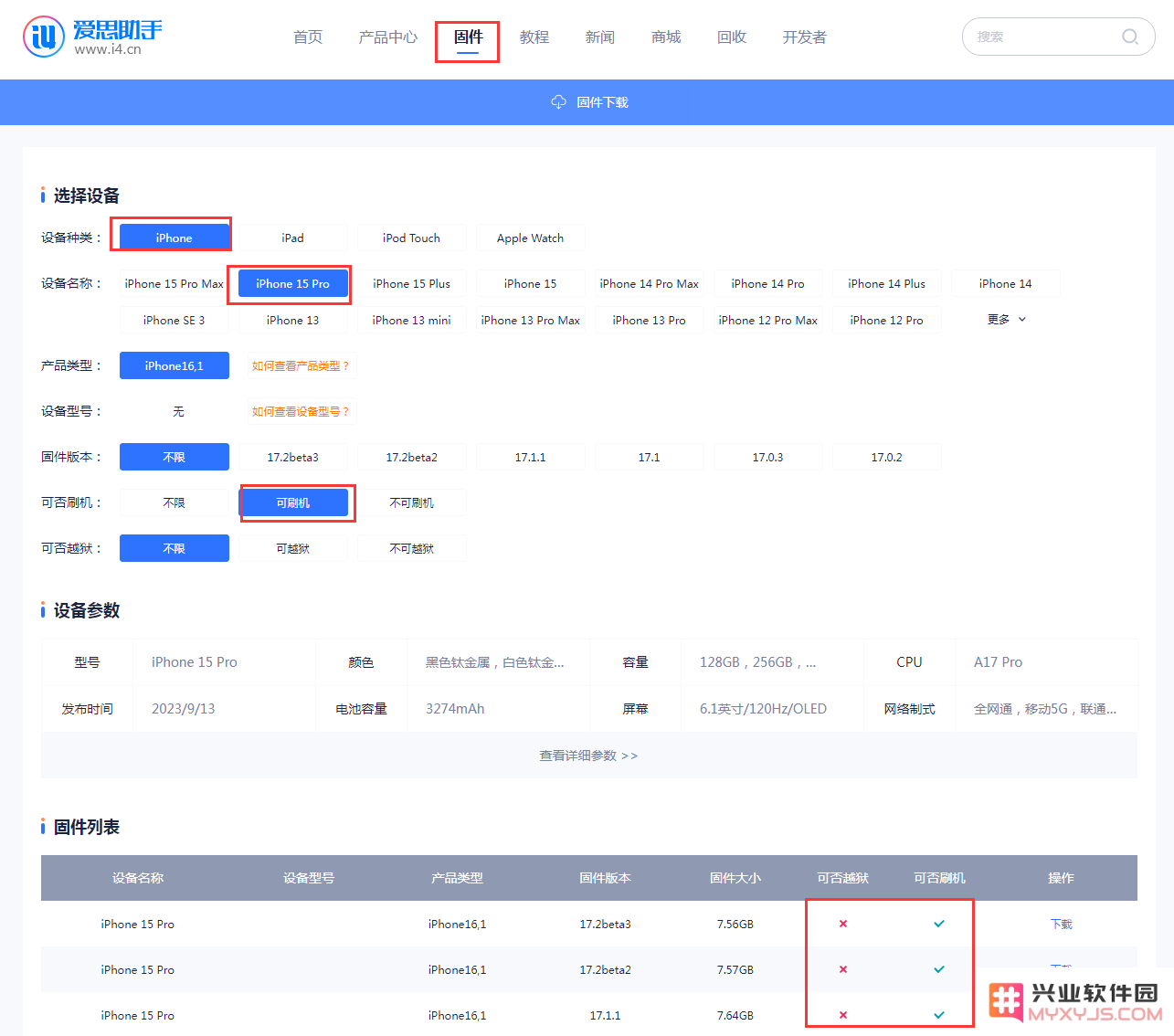Viewport: 1174px width, 1036px height.
Task: Choose iPhone 13 mini device
Action: [x=412, y=320]
